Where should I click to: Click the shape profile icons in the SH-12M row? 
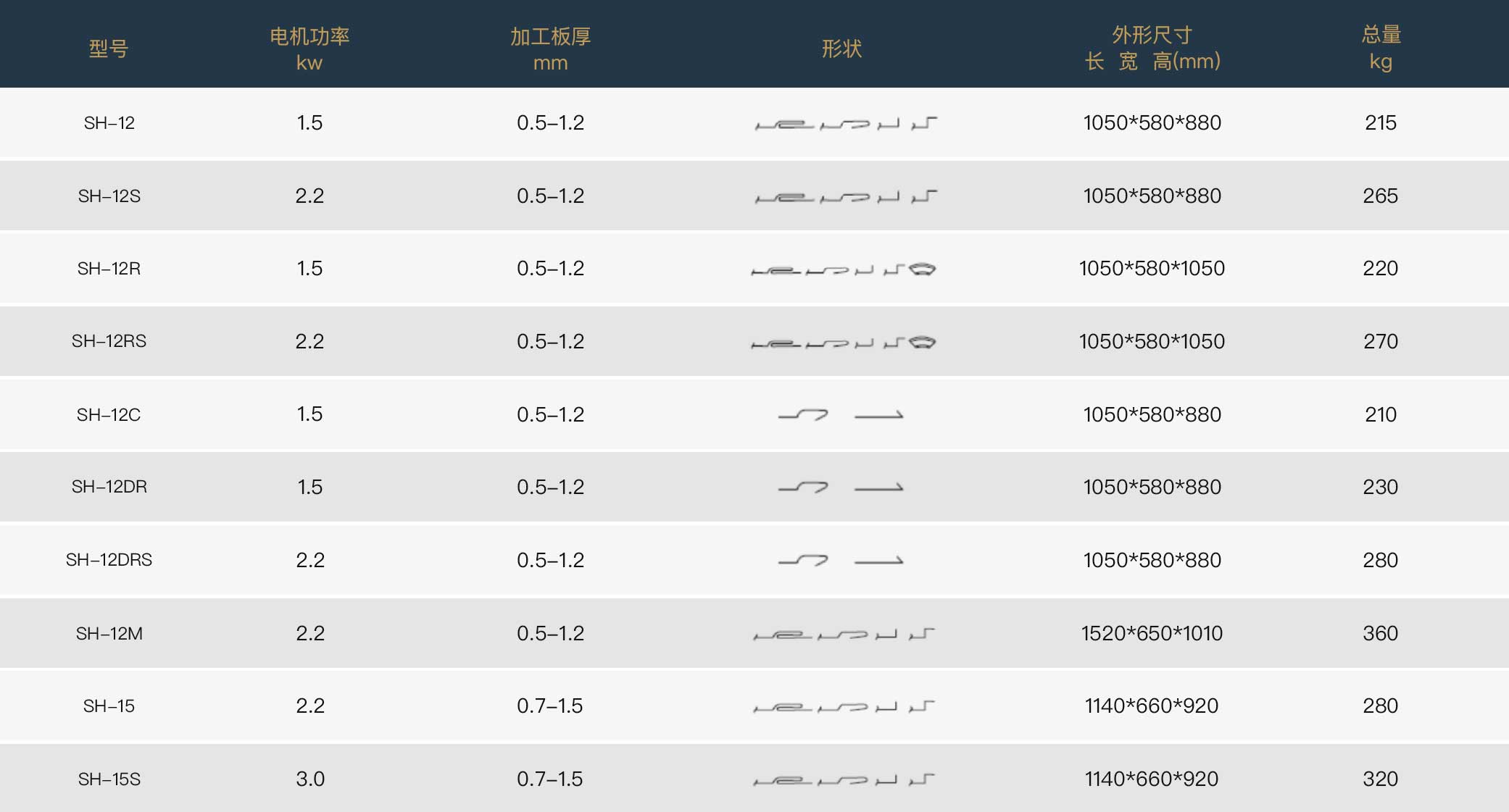(844, 635)
